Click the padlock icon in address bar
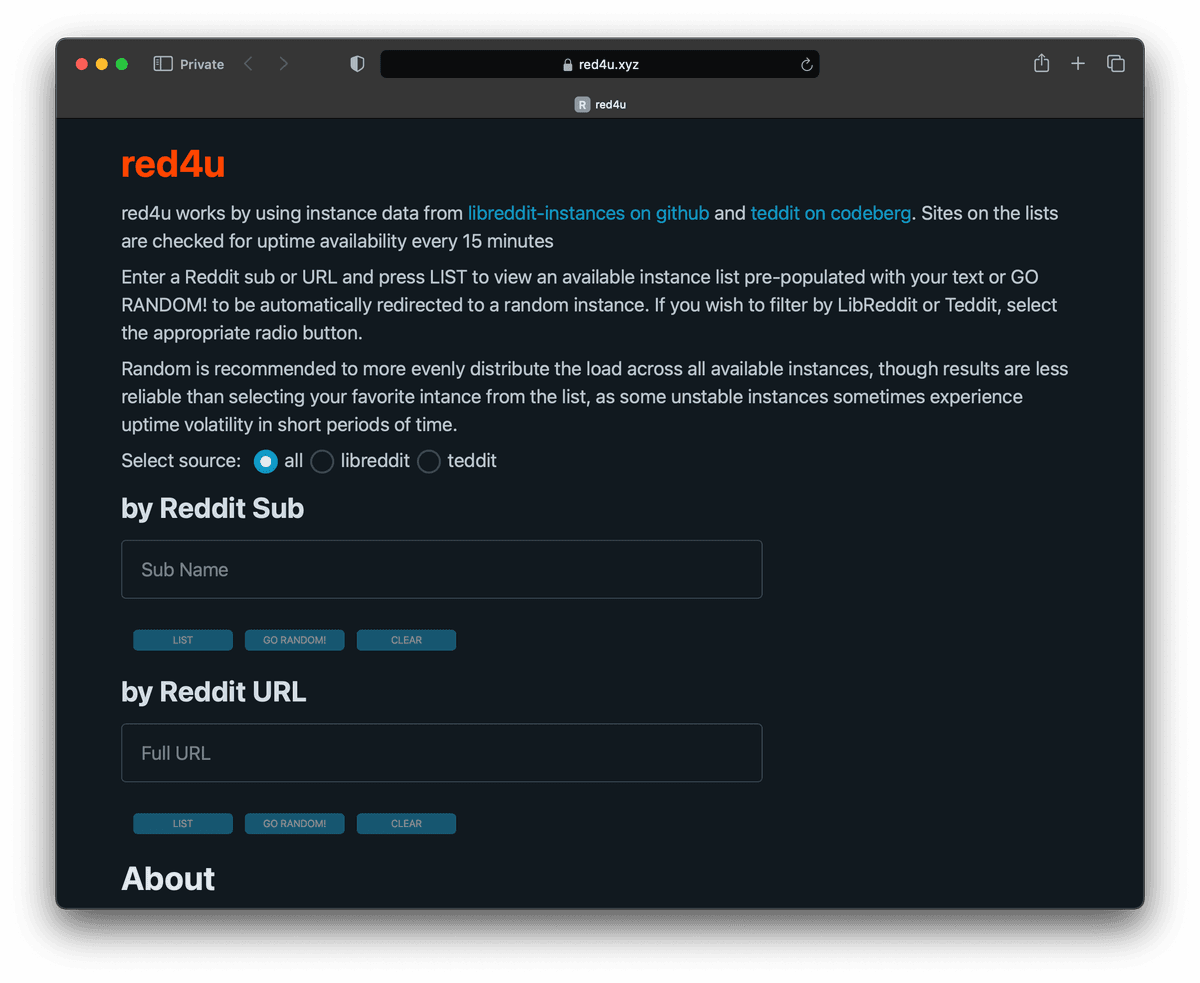Viewport: 1200px width, 983px height. [x=568, y=65]
